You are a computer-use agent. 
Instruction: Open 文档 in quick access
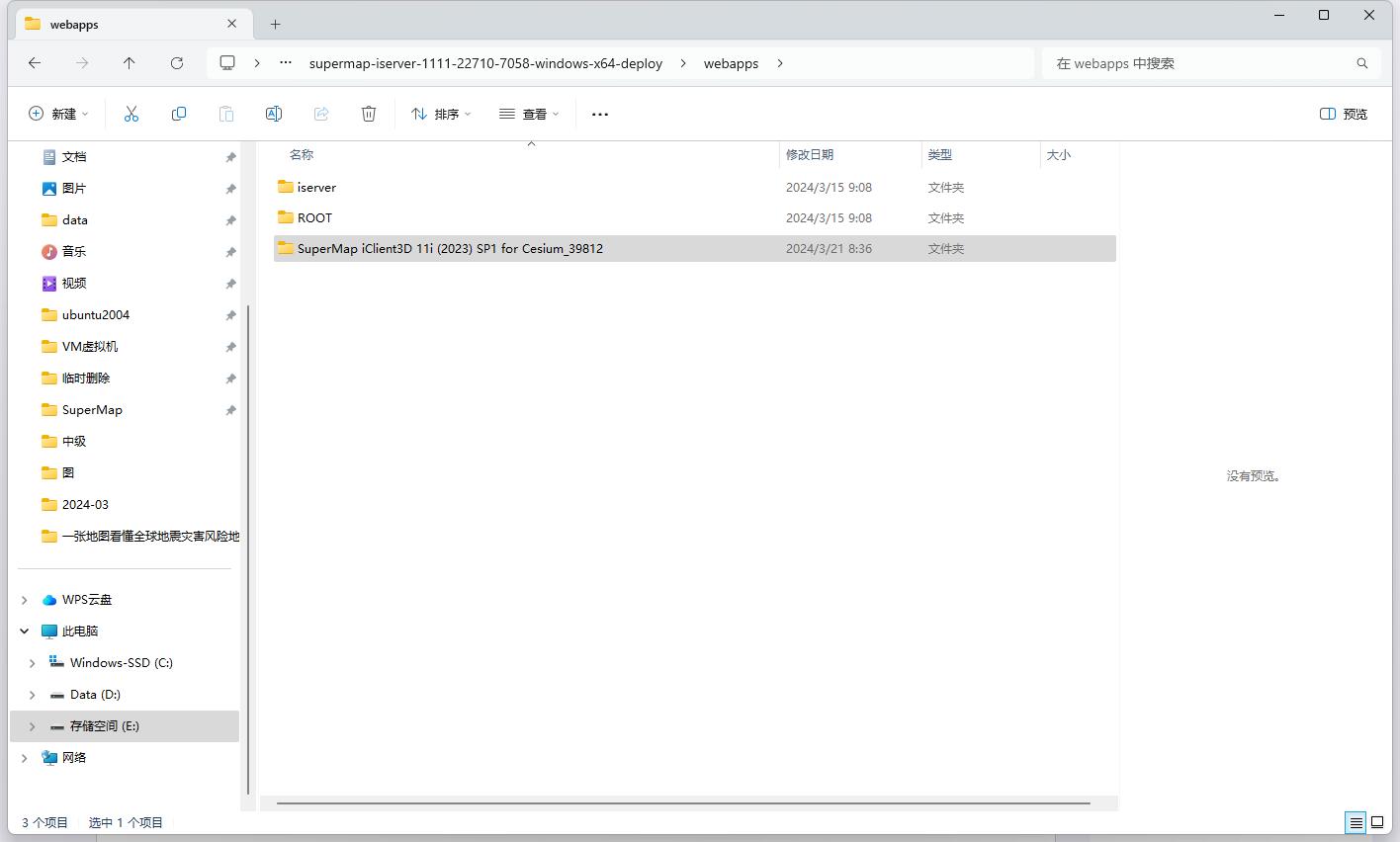74,157
